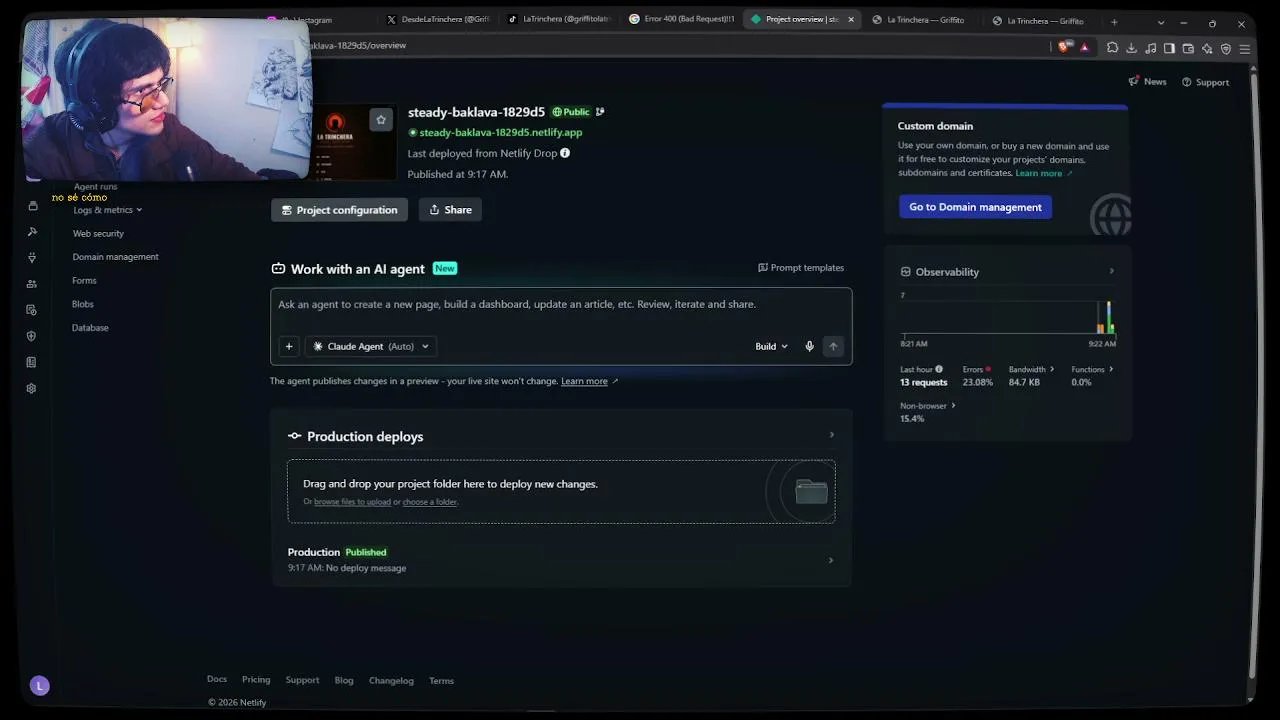The image size is (1280, 720).
Task: Open the Production Published deploy row
Action: click(x=561, y=560)
